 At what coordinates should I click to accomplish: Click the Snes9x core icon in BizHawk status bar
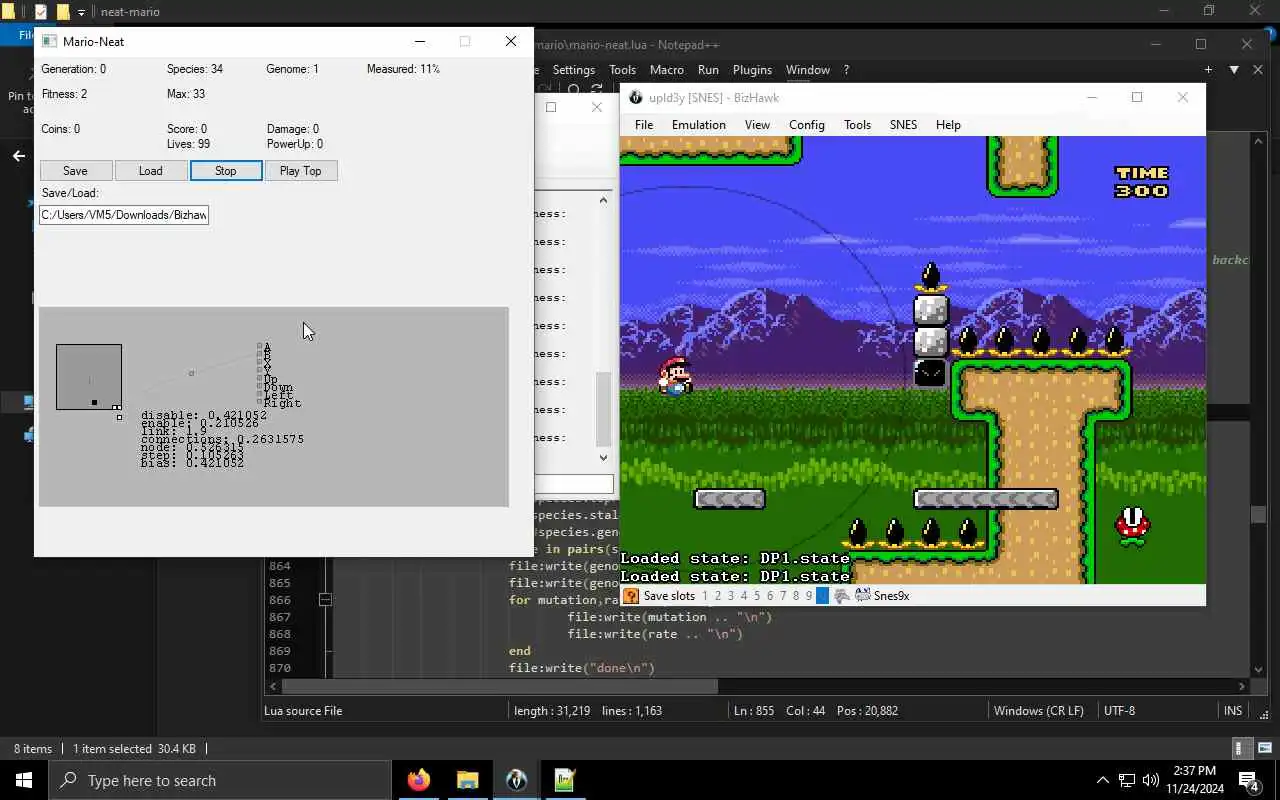coord(862,596)
